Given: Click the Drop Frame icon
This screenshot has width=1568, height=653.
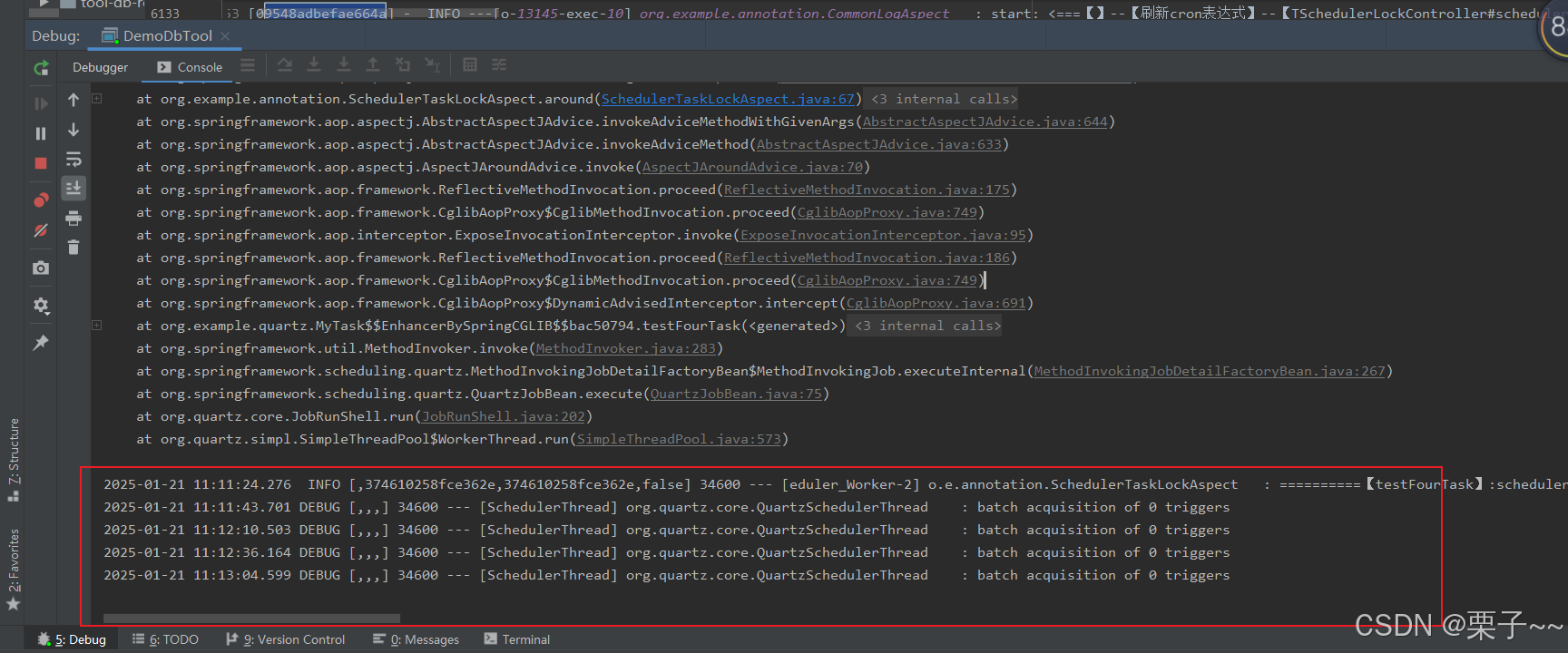Looking at the screenshot, I should point(403,65).
